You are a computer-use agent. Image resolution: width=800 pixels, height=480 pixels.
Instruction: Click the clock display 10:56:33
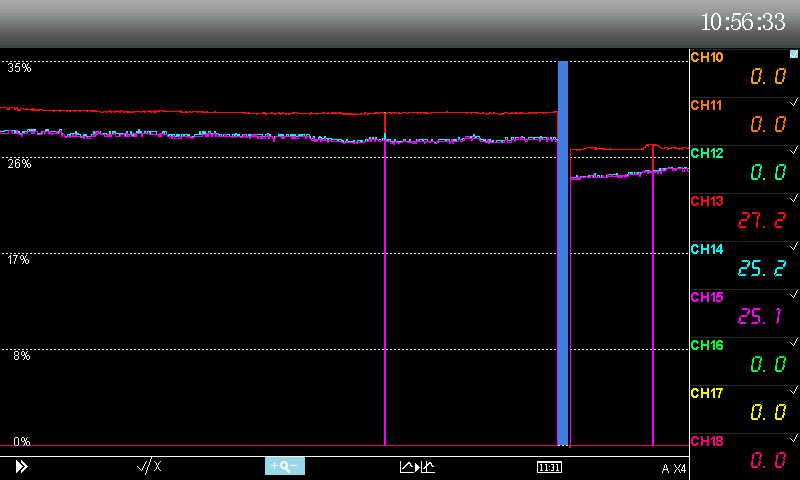click(743, 22)
